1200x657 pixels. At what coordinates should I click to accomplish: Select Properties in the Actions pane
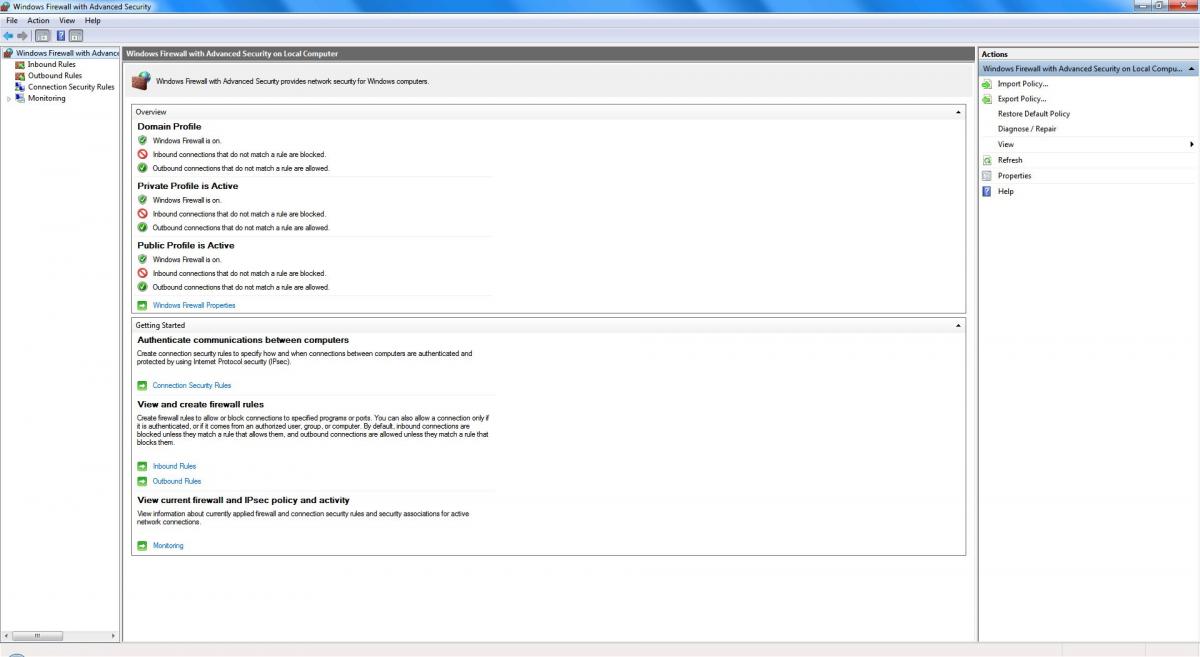(1014, 176)
